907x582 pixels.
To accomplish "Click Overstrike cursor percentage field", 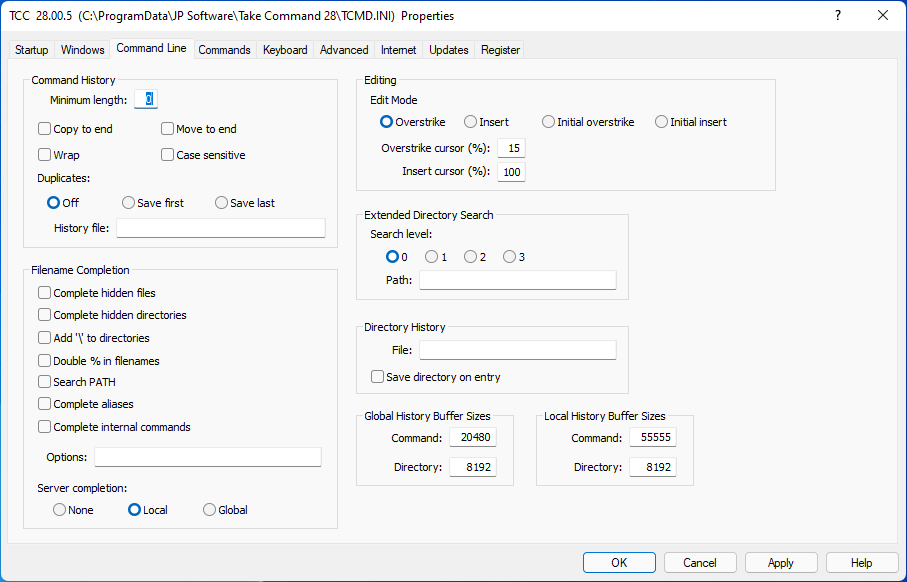I will click(511, 148).
